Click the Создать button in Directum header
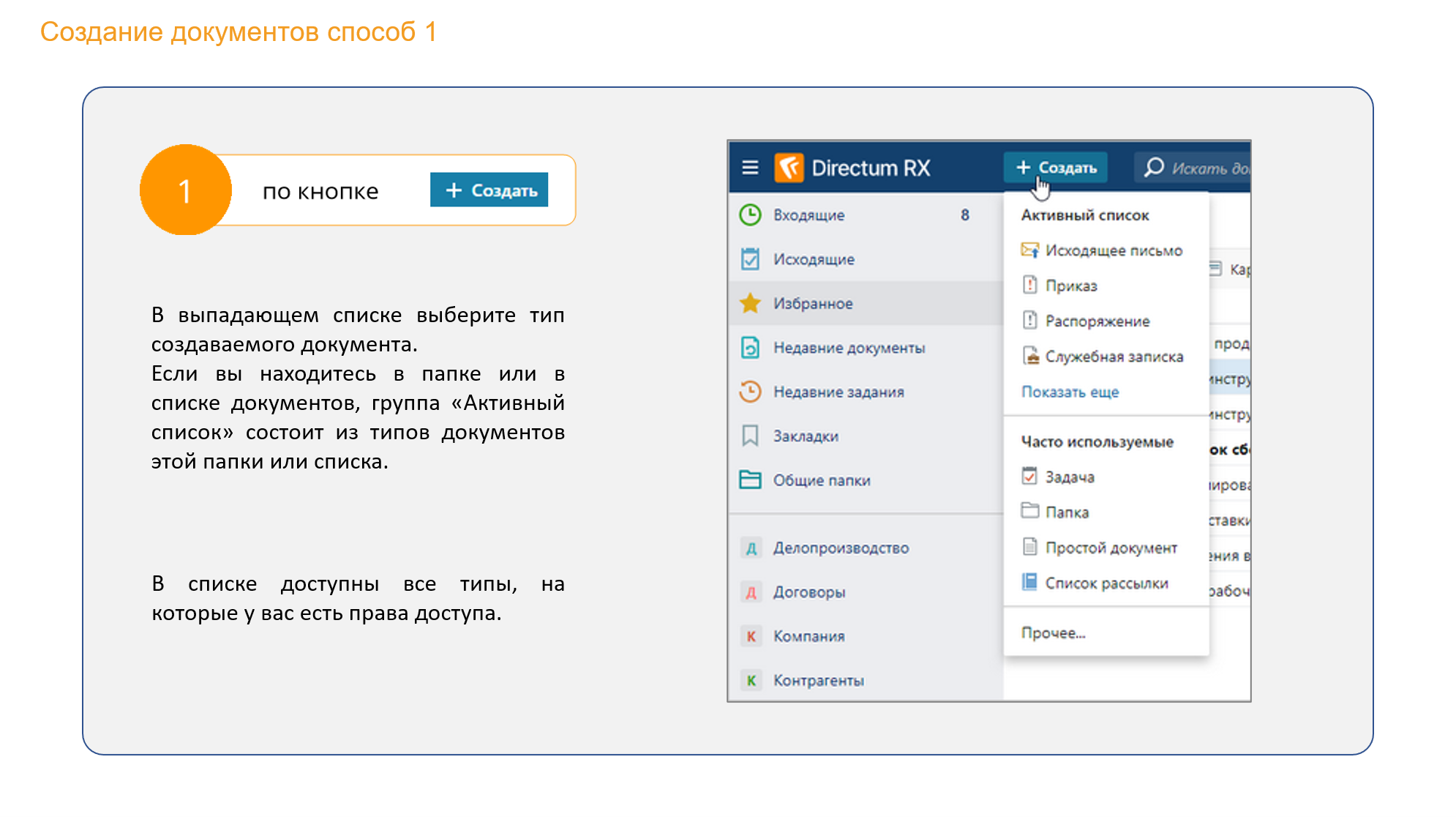The image size is (1456, 817). tap(1056, 168)
